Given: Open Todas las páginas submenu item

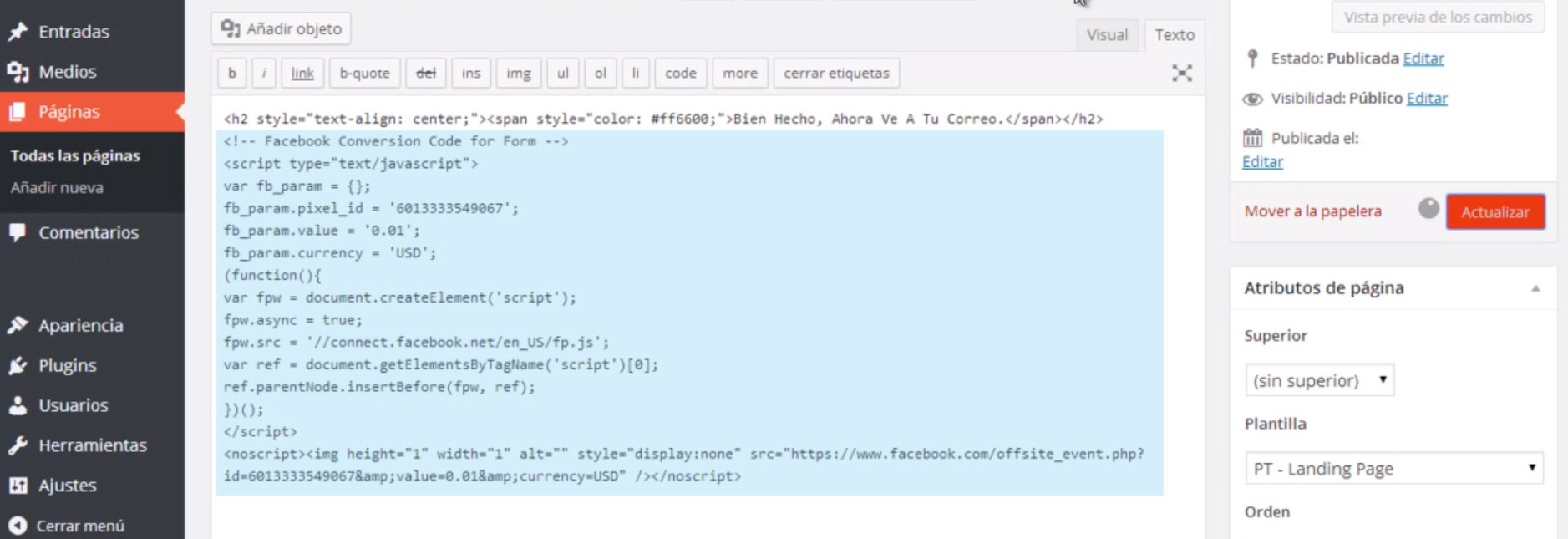Looking at the screenshot, I should (75, 155).
